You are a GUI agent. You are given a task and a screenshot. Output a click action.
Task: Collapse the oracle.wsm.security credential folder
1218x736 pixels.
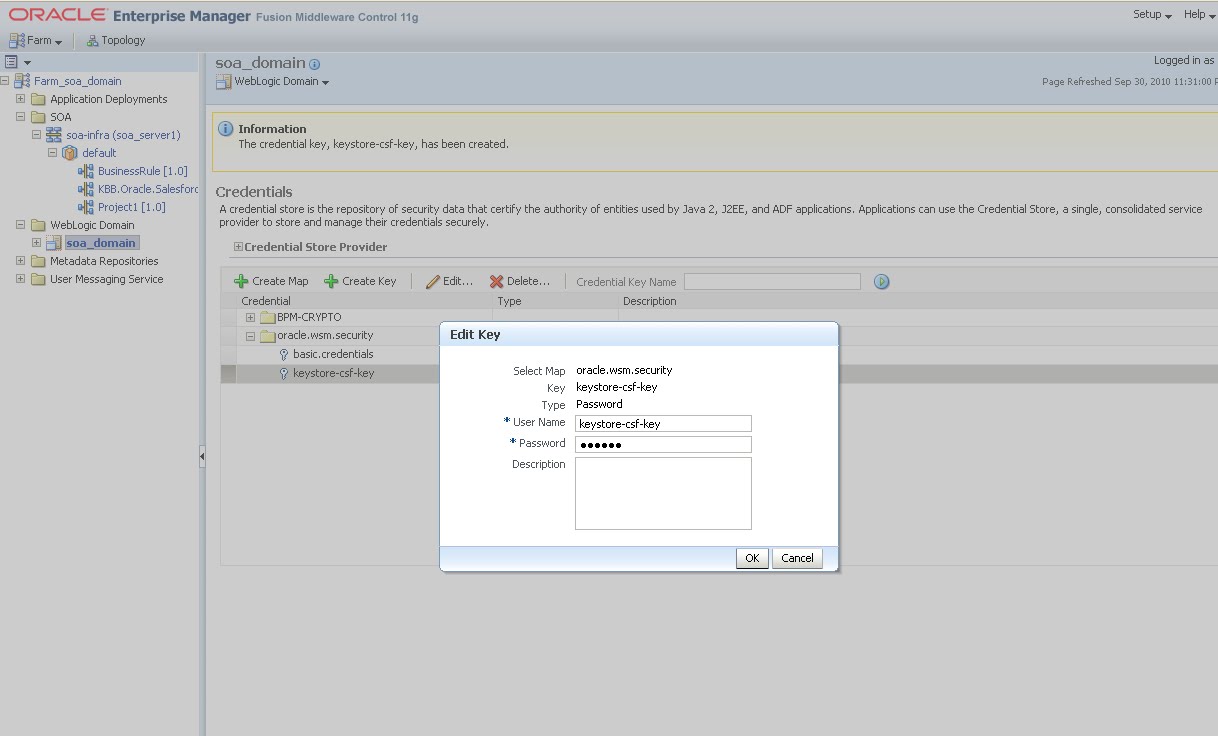click(250, 337)
